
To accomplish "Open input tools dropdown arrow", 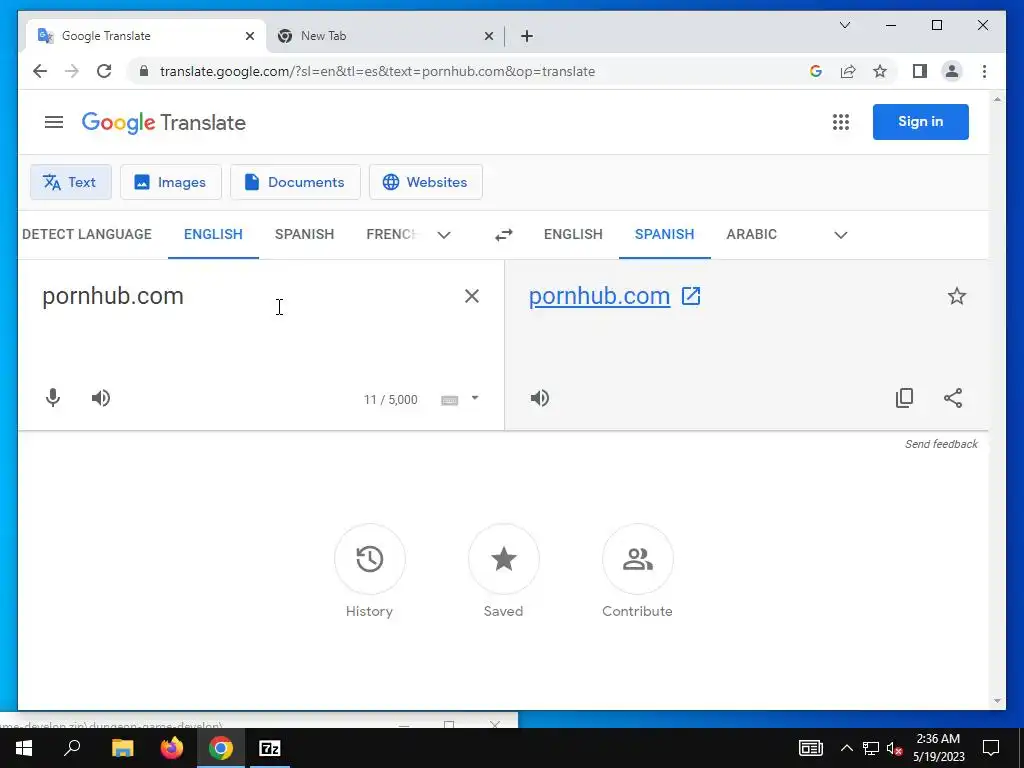I will tap(475, 398).
